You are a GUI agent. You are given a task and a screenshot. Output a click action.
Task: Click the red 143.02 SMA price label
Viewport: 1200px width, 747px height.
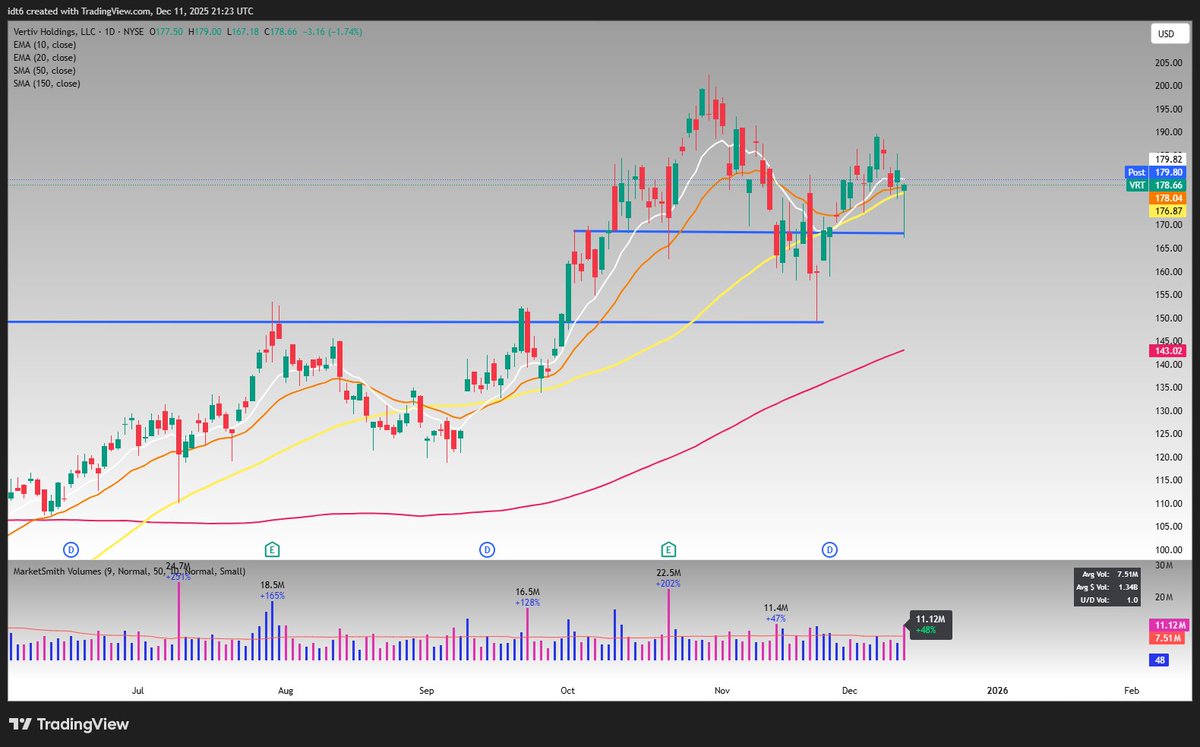click(1167, 351)
